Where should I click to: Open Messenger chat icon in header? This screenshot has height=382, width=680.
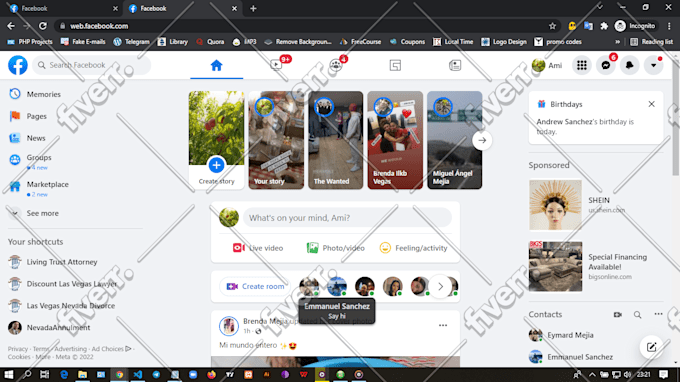coord(606,65)
